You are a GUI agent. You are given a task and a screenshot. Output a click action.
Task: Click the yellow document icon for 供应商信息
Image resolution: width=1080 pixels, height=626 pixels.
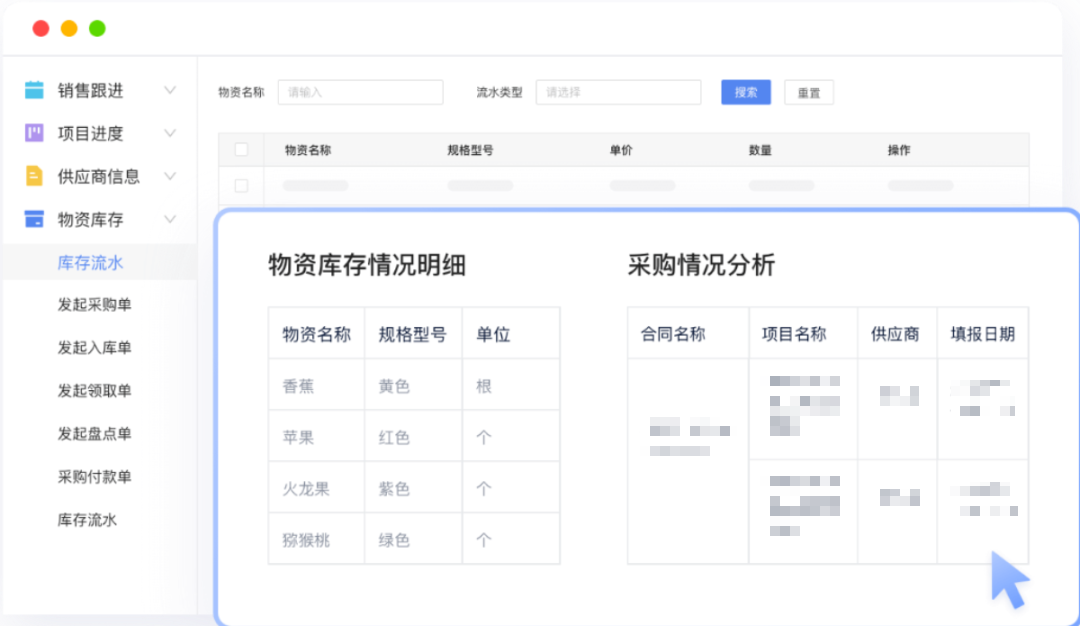click(34, 176)
